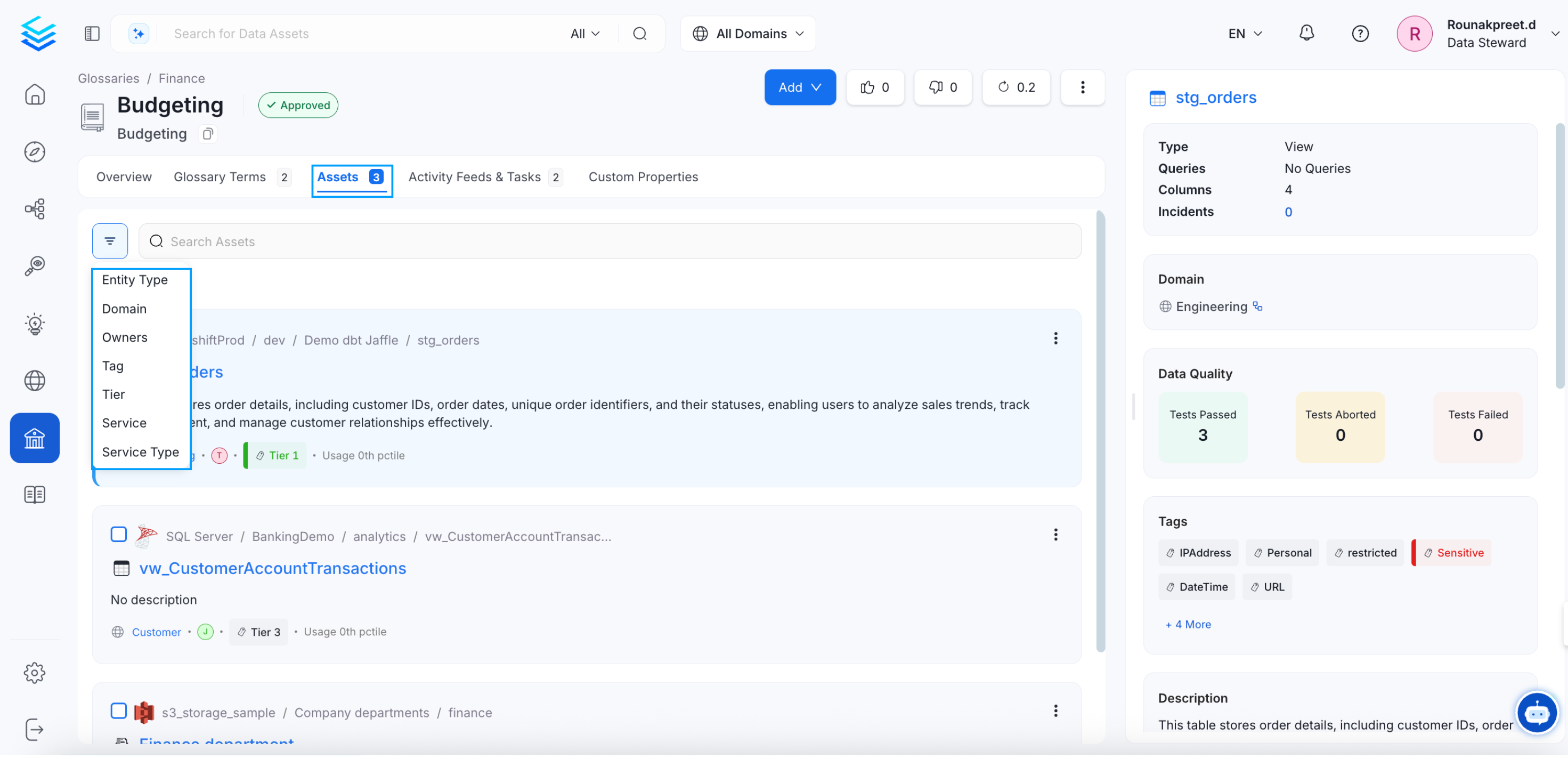Image resolution: width=1568 pixels, height=759 pixels.
Task: Choose Entity Type from filter menu
Action: 135,281
